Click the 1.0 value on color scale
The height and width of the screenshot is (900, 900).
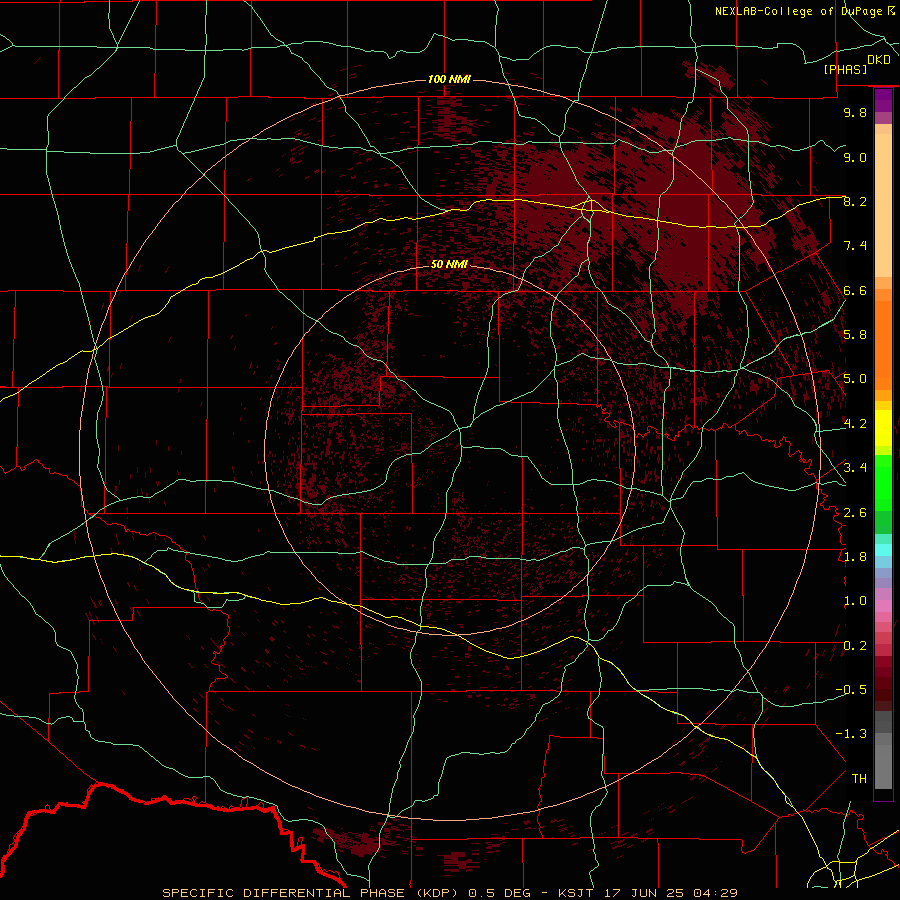[x=855, y=601]
